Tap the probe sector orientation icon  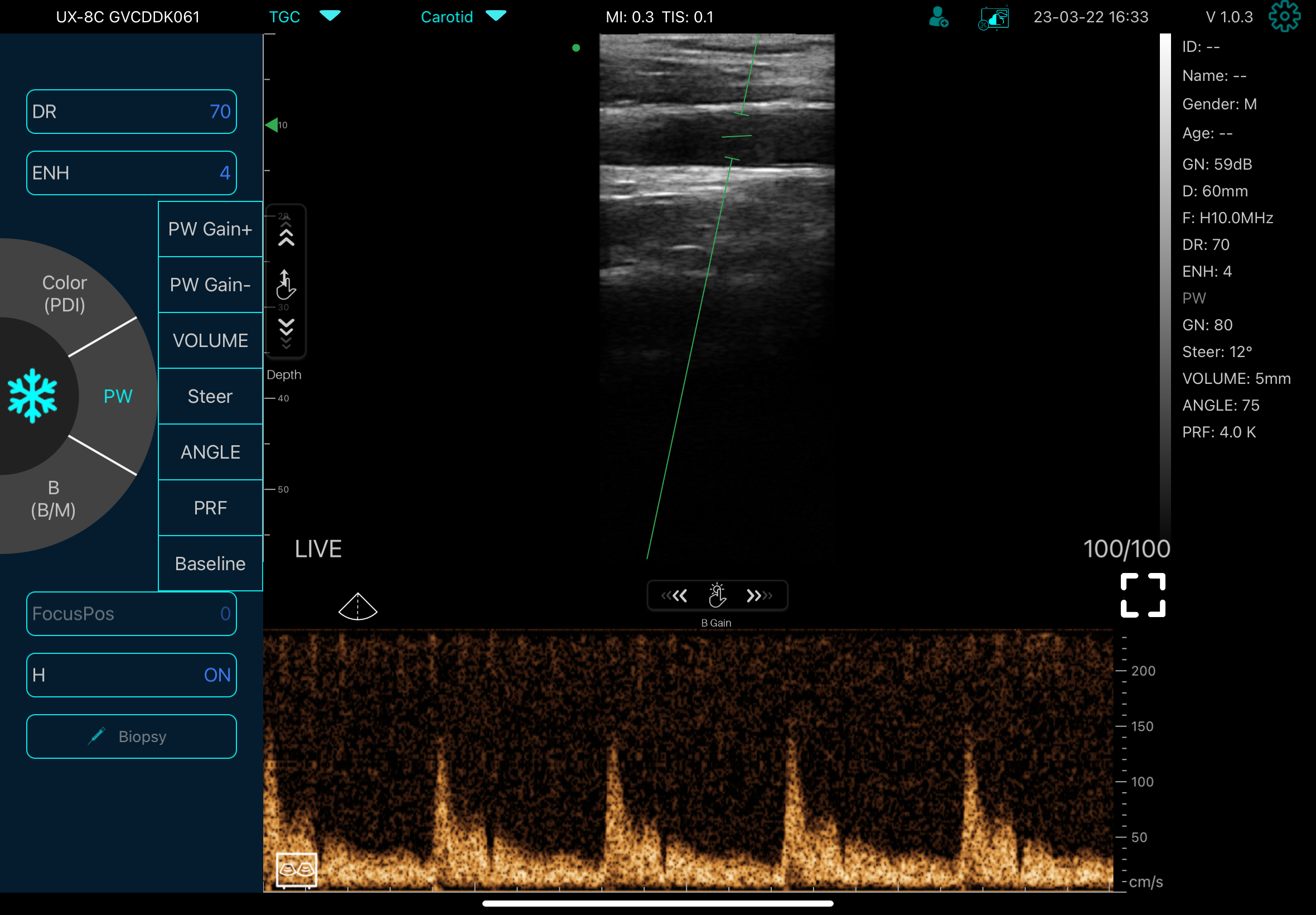357,606
